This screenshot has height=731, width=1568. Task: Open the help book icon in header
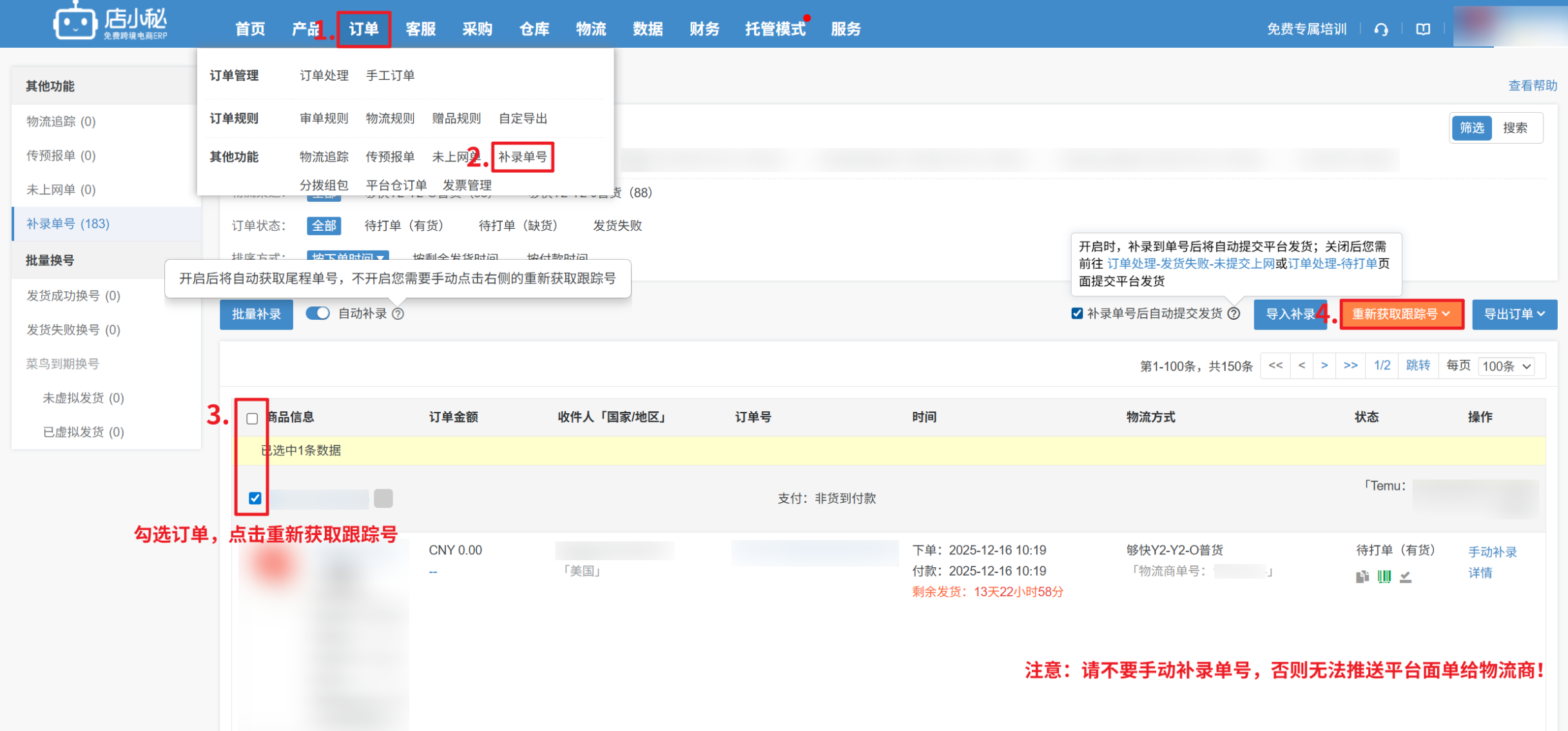(1423, 30)
